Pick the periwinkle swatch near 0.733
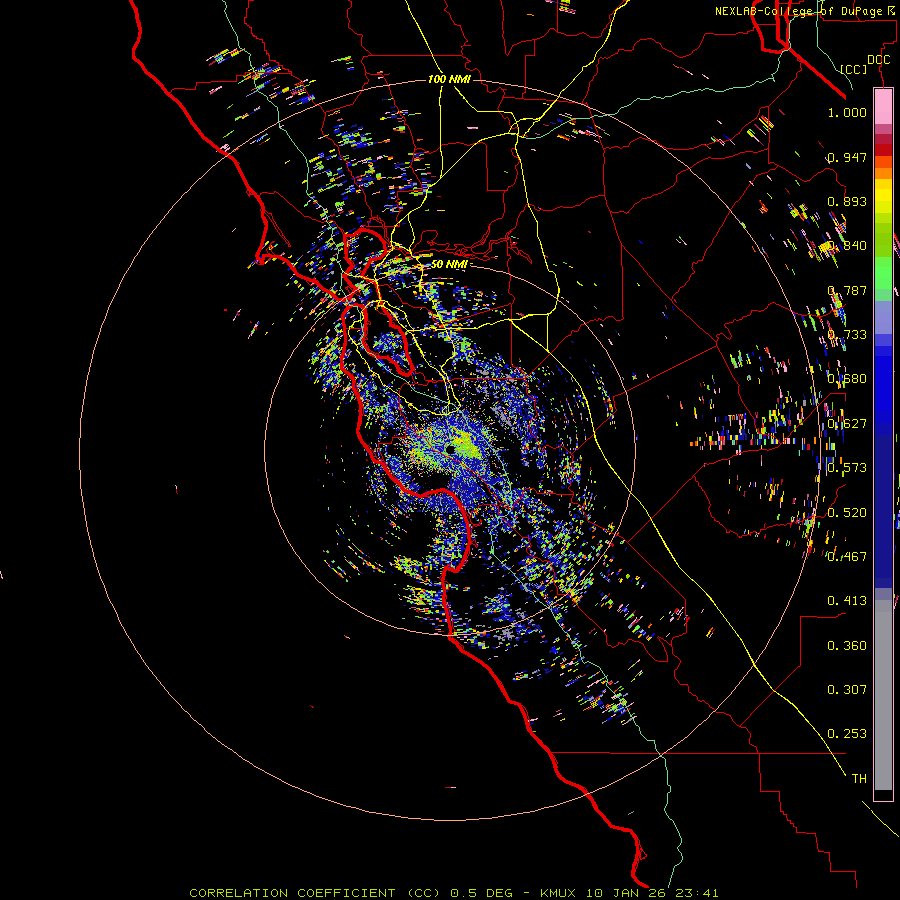The height and width of the screenshot is (900, 900). (x=883, y=318)
